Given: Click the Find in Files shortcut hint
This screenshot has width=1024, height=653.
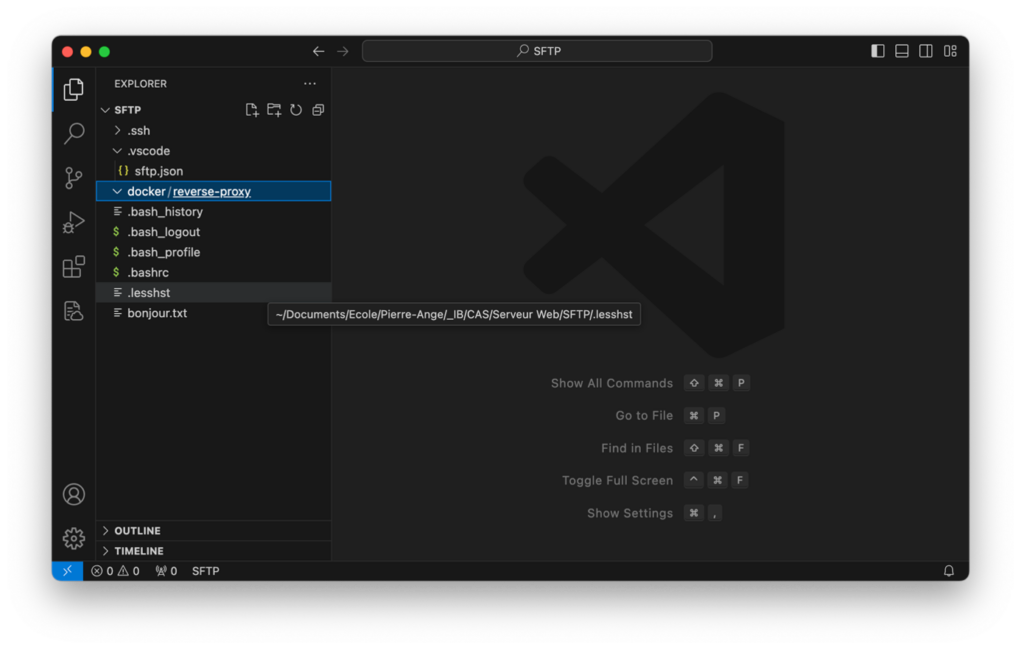Looking at the screenshot, I should 675,448.
